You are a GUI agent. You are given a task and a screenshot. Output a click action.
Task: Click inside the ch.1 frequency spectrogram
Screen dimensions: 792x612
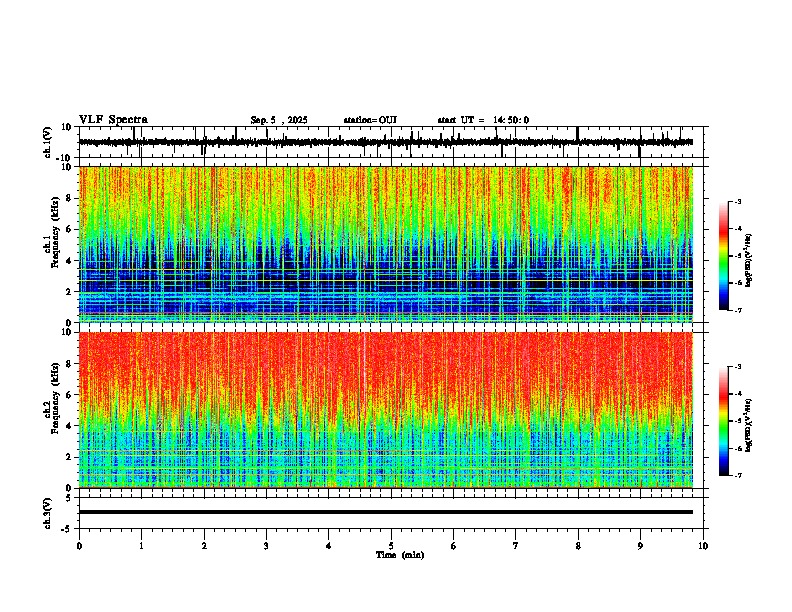click(x=385, y=244)
